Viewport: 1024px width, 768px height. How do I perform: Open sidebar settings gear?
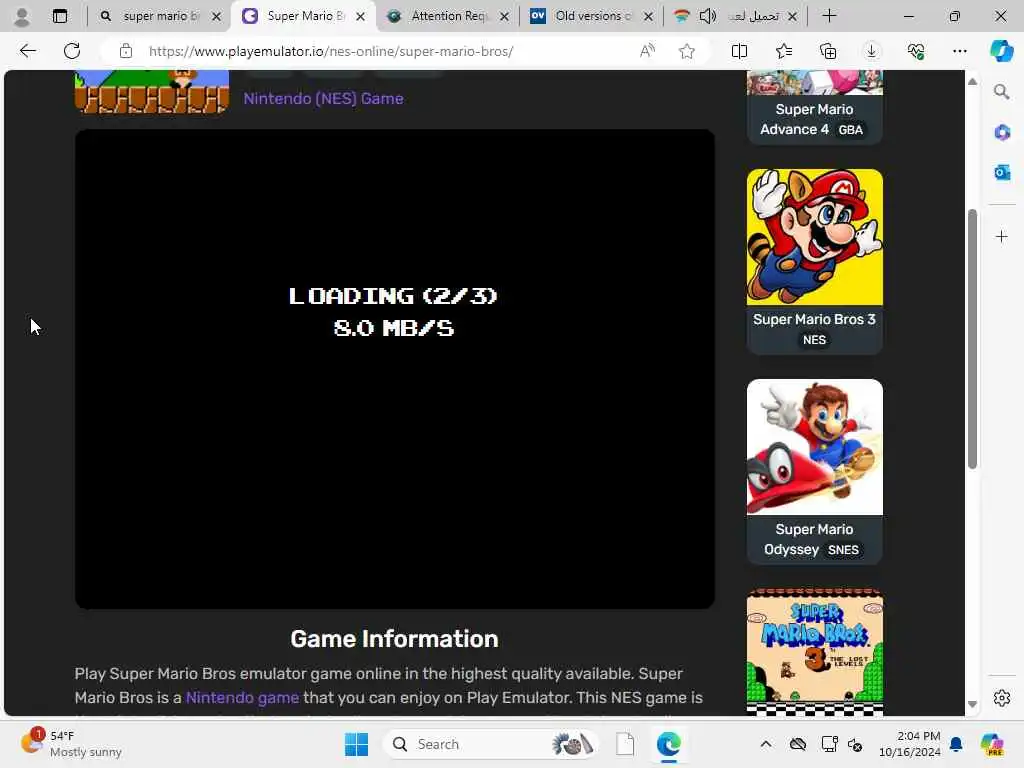(x=1002, y=698)
